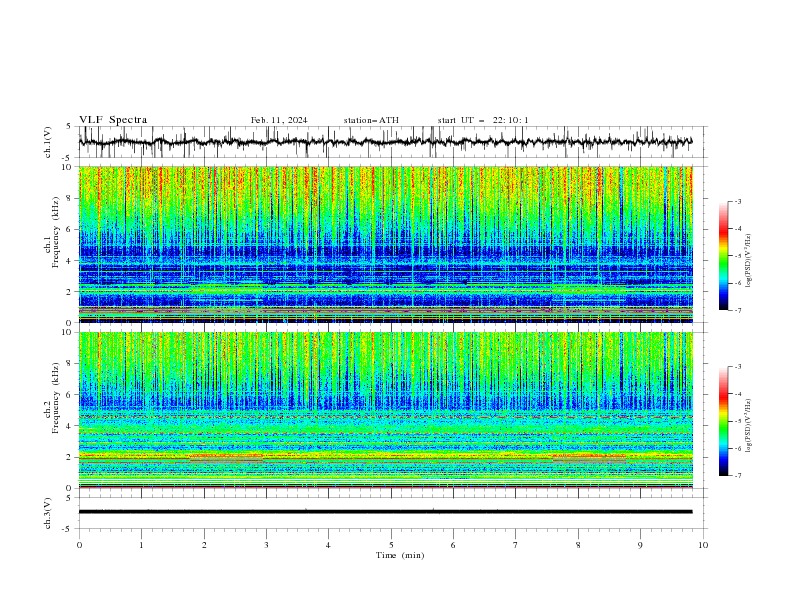Click the "6" kHz tick on ch.2 frequency axis
The width and height of the screenshot is (792, 612).
coord(70,395)
